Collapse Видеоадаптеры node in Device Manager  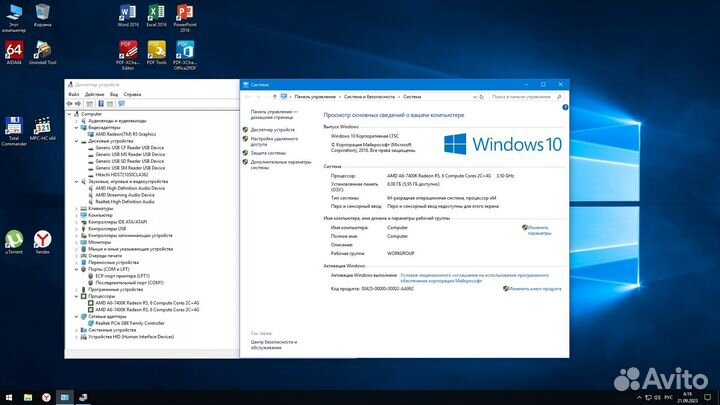[x=77, y=128]
